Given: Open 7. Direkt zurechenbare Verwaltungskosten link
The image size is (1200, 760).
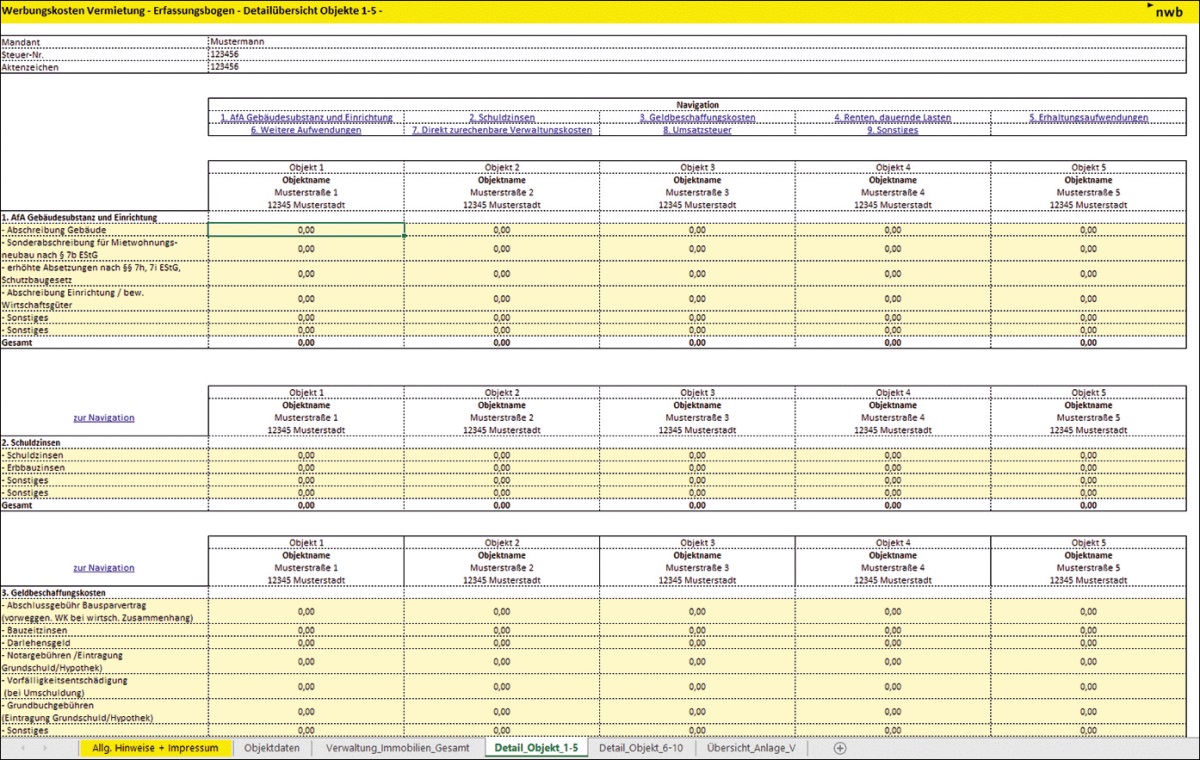Looking at the screenshot, I should 502,130.
